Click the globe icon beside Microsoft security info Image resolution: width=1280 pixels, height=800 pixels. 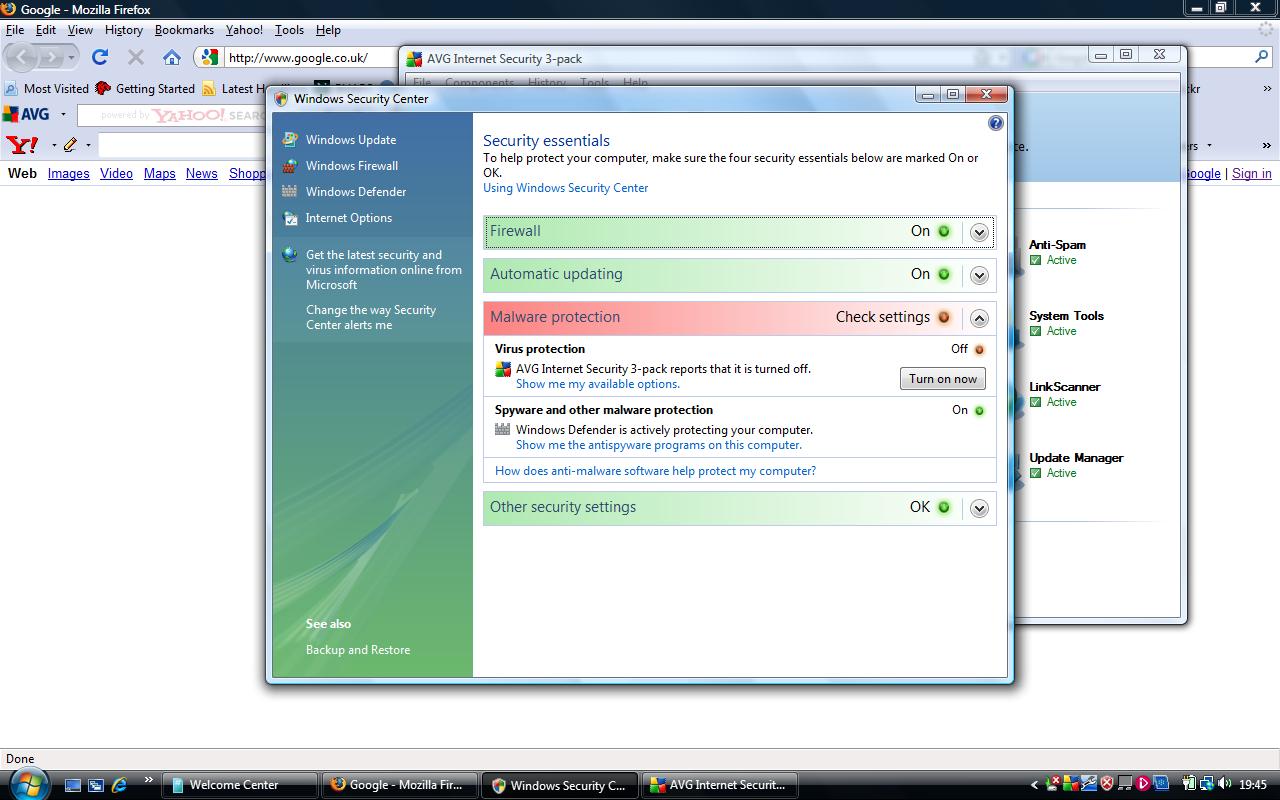(x=290, y=255)
